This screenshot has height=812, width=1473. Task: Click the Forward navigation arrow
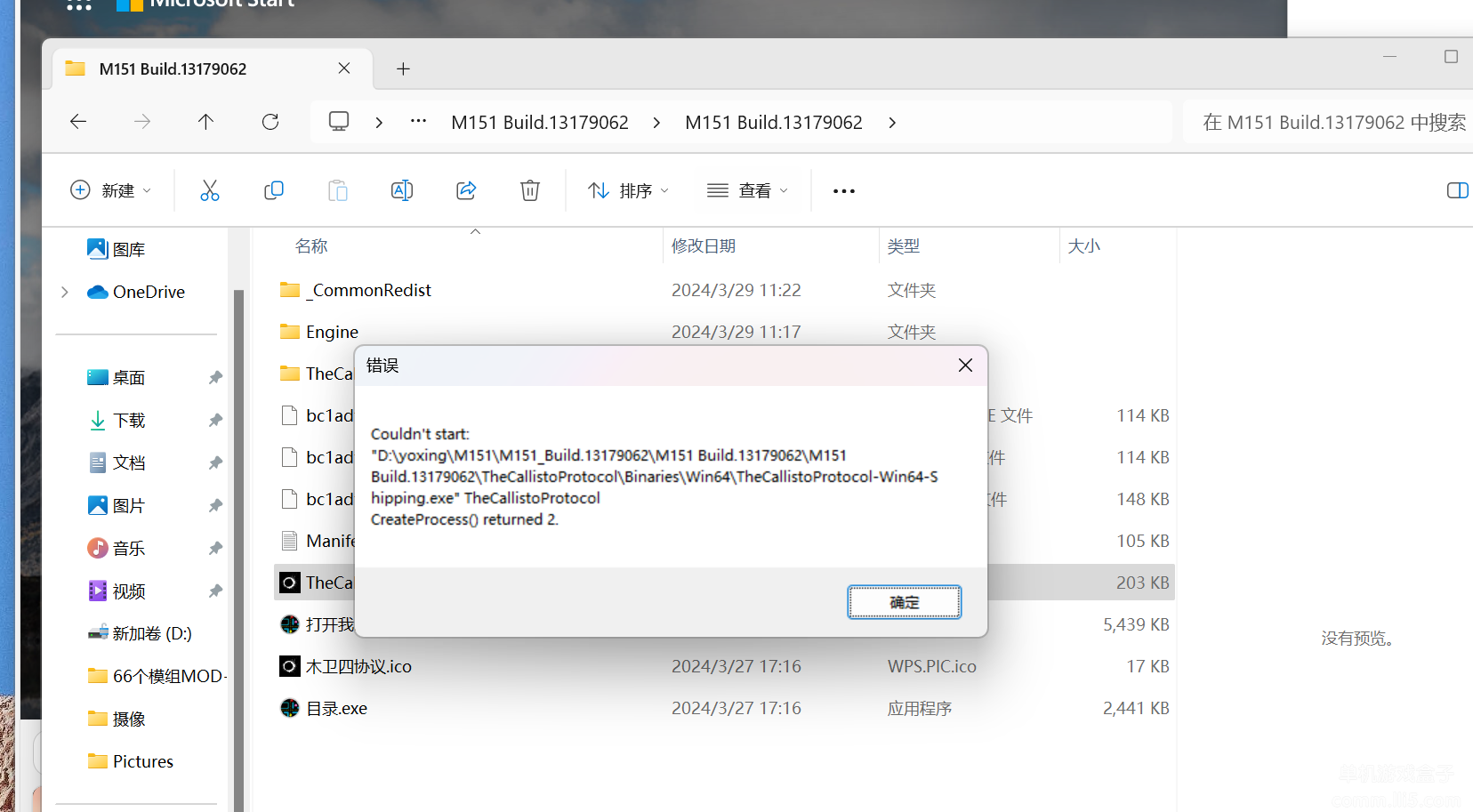(142, 122)
